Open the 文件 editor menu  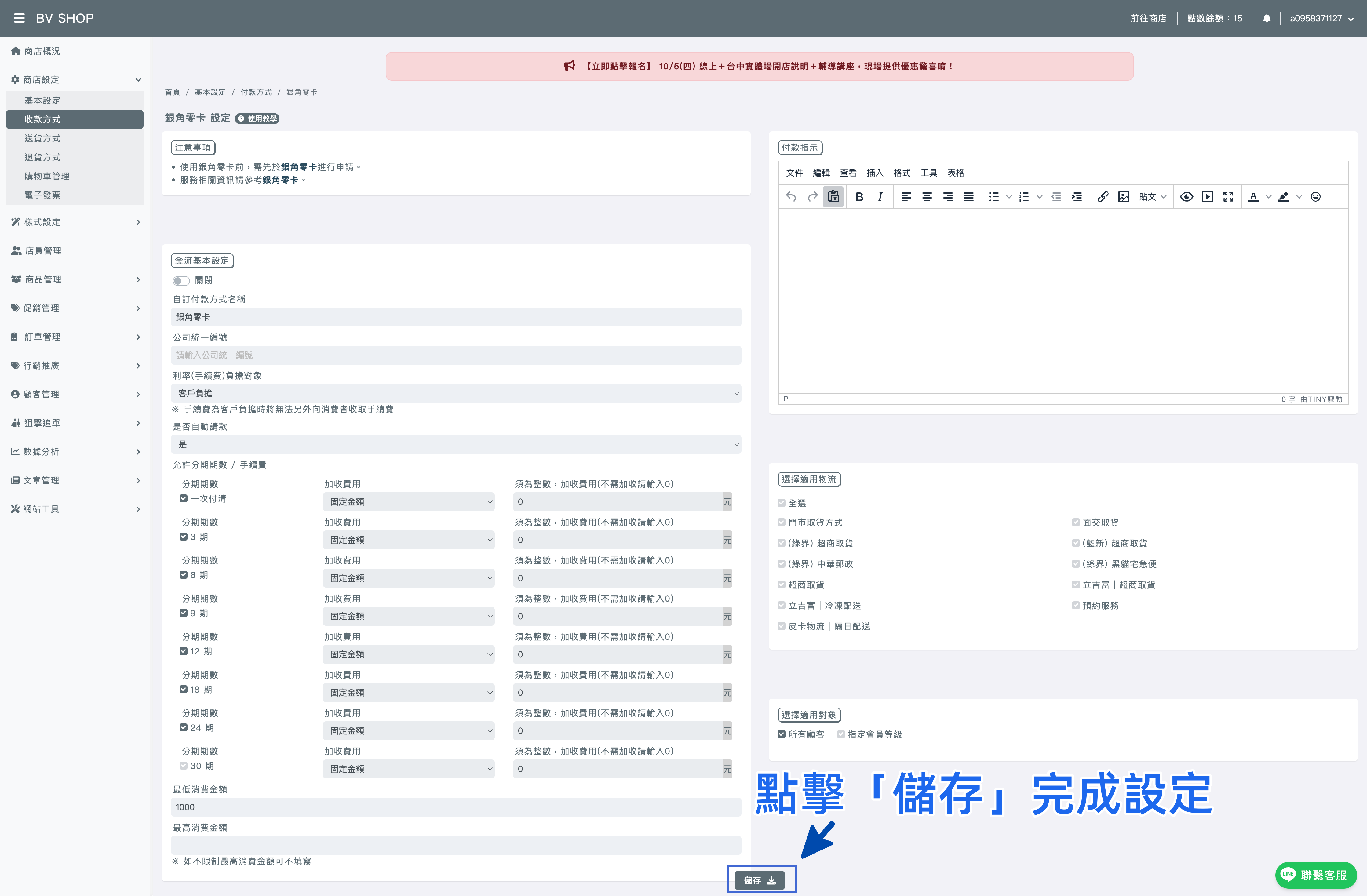794,173
